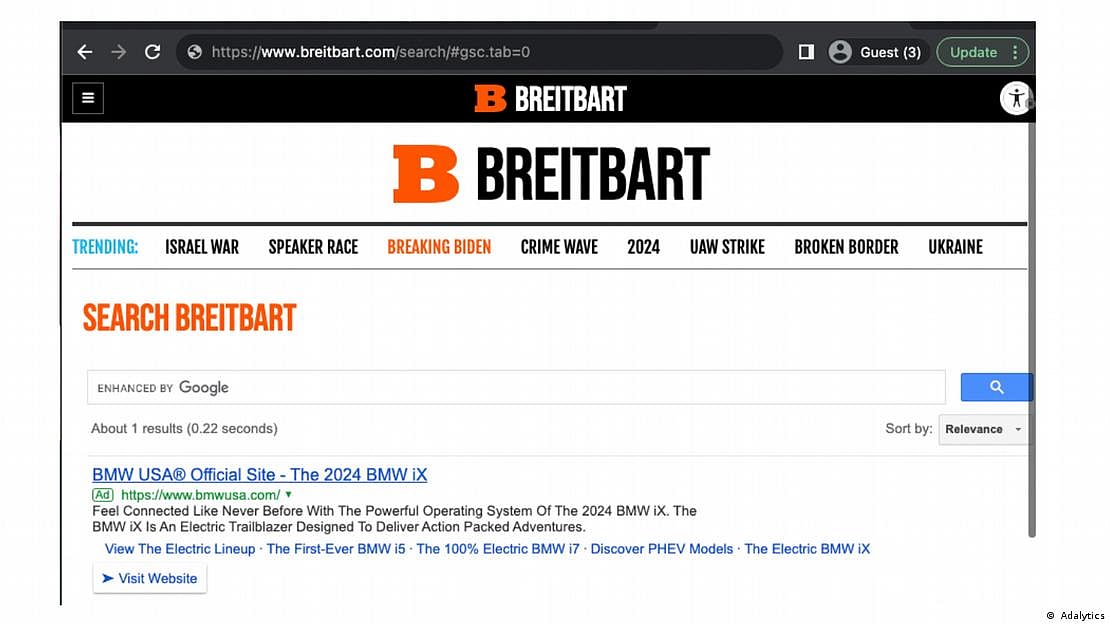Viewport: 1110px width, 624px height.
Task: Open The First-Ever BMW i5 link
Action: (x=336, y=549)
